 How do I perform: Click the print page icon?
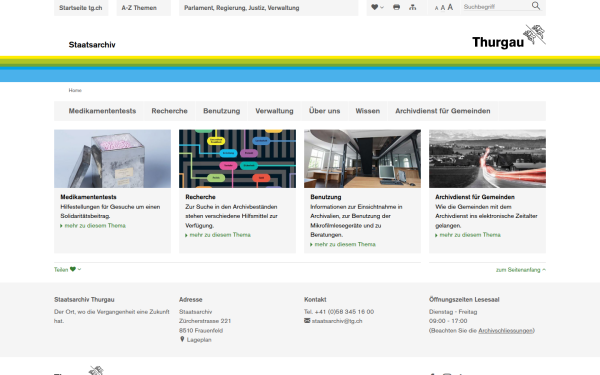(x=396, y=7)
